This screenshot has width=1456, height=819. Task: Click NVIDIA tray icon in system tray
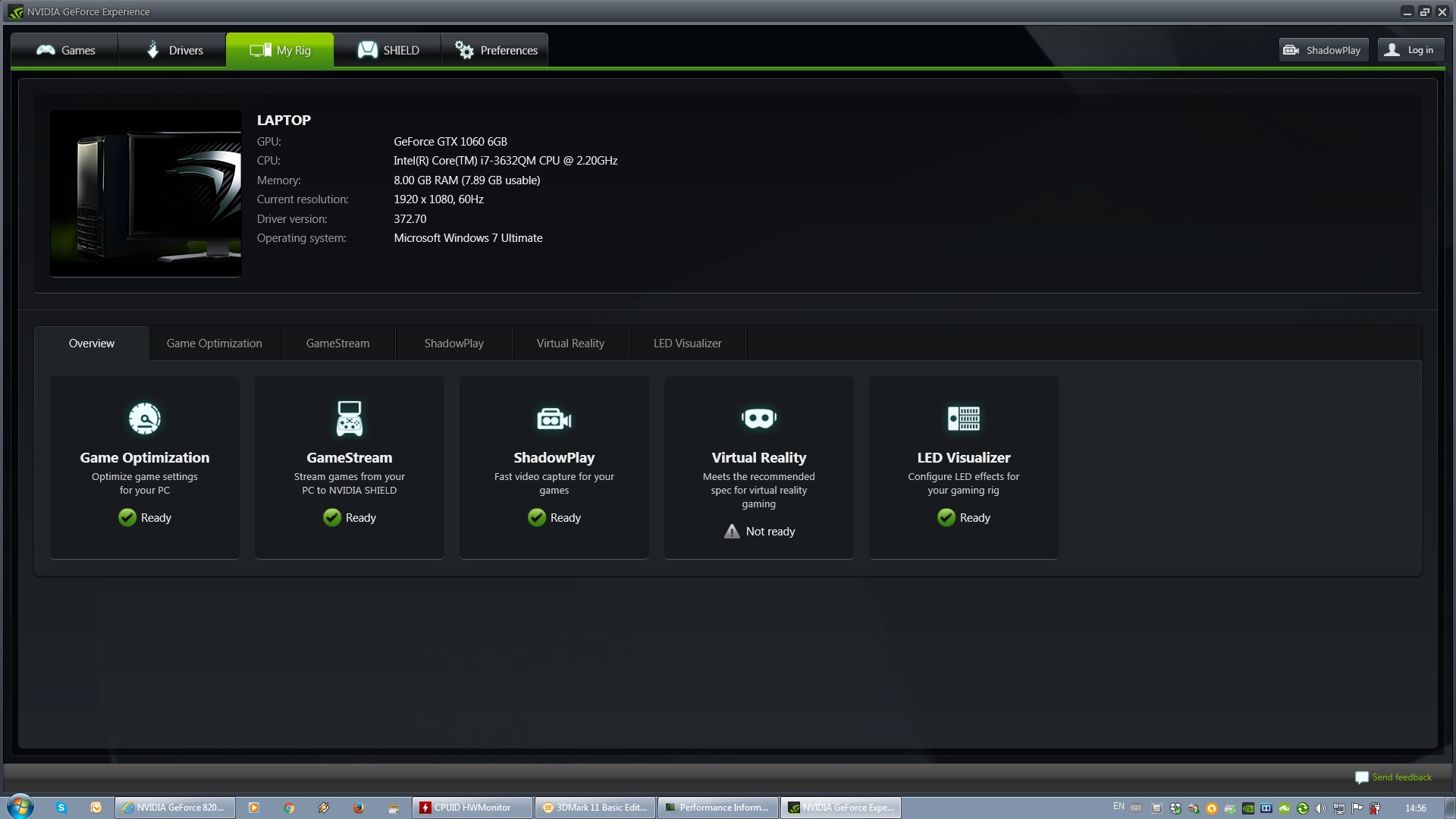coord(1248,808)
